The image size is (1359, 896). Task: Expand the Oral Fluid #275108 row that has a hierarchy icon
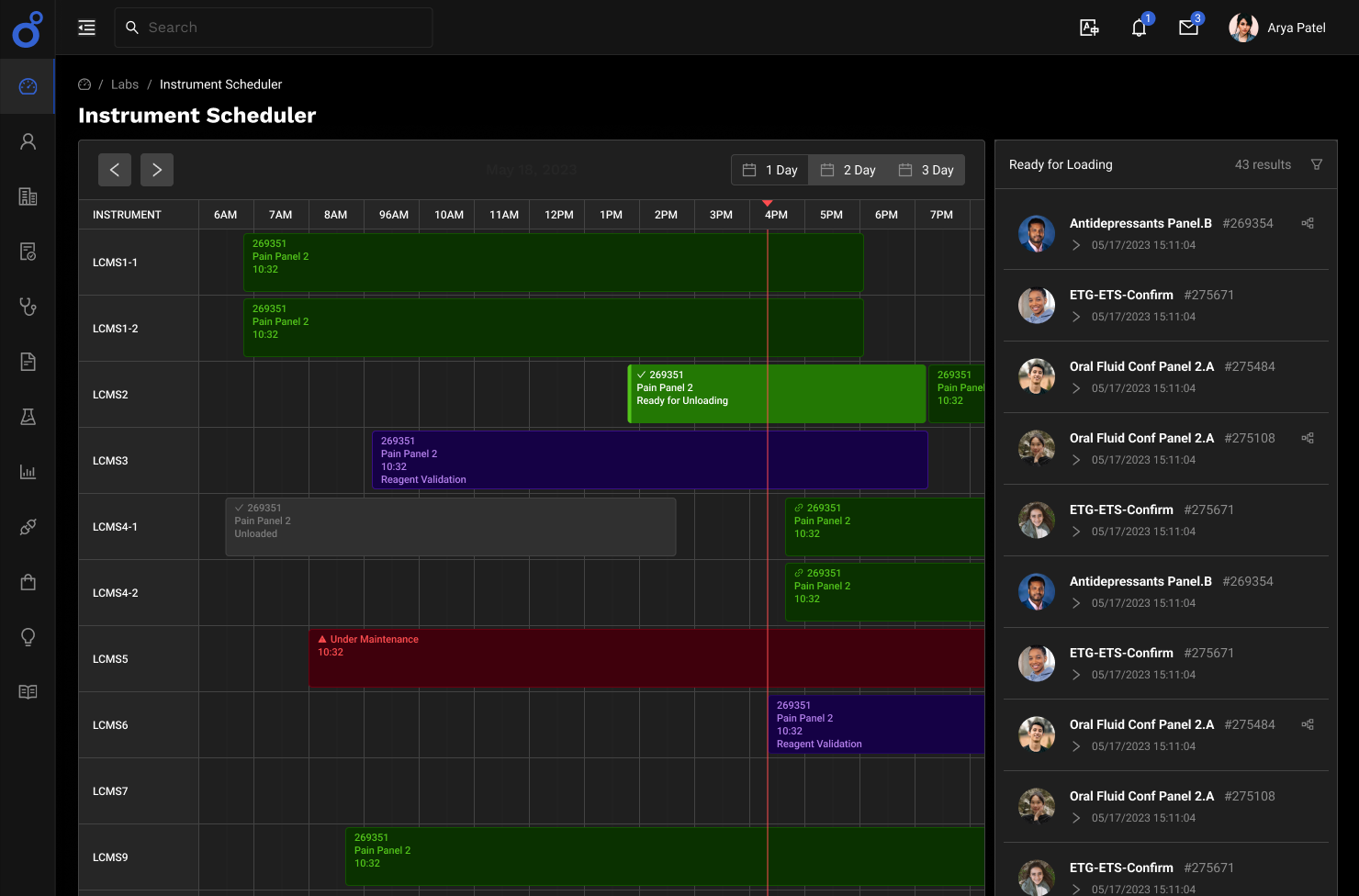point(1076,460)
